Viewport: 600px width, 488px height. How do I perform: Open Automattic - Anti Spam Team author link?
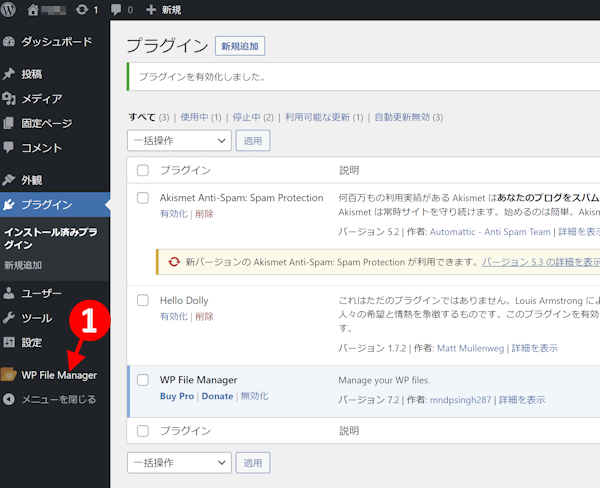490,232
